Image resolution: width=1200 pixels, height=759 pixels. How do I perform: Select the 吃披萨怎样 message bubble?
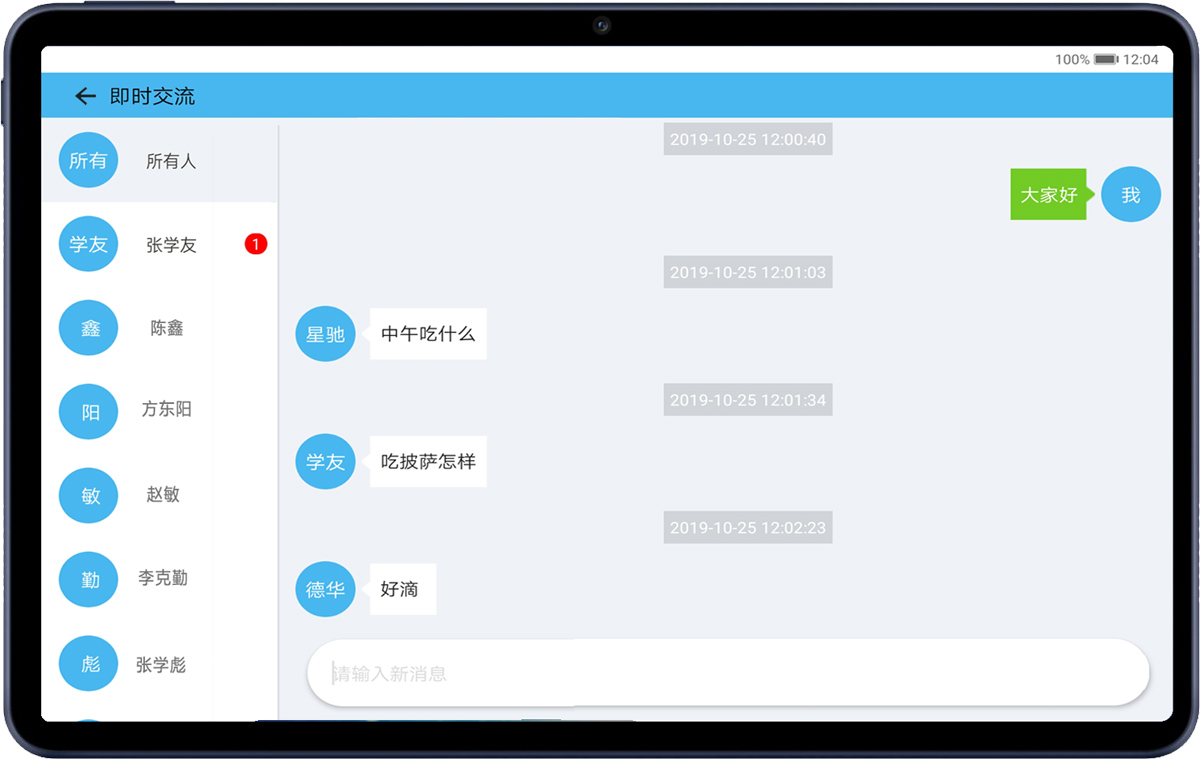(428, 462)
